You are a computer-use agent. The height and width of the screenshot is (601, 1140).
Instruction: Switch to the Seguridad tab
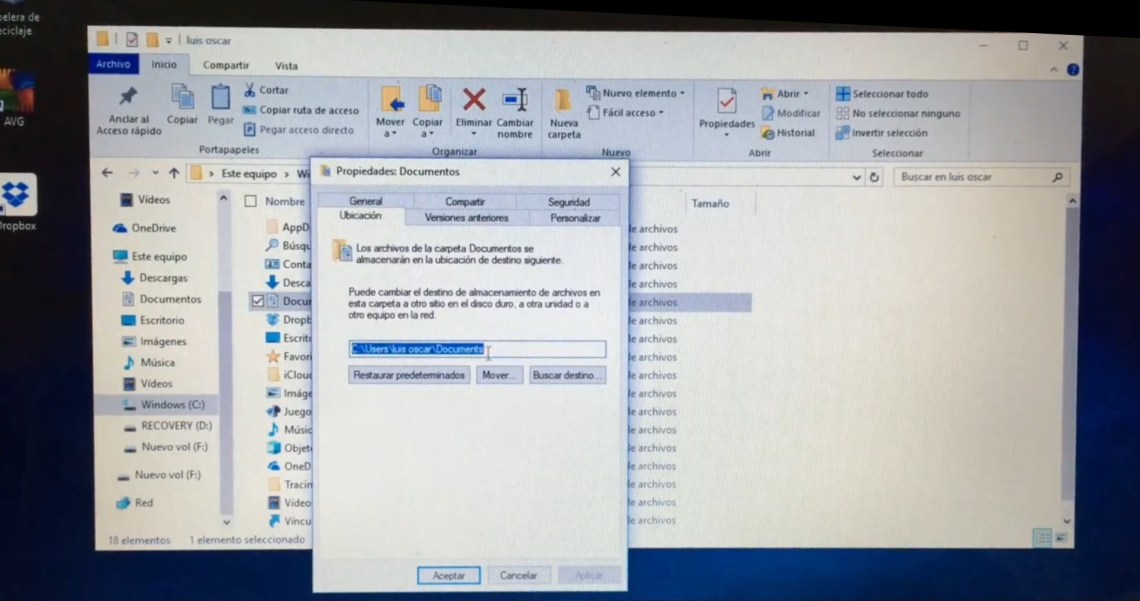[x=568, y=201]
